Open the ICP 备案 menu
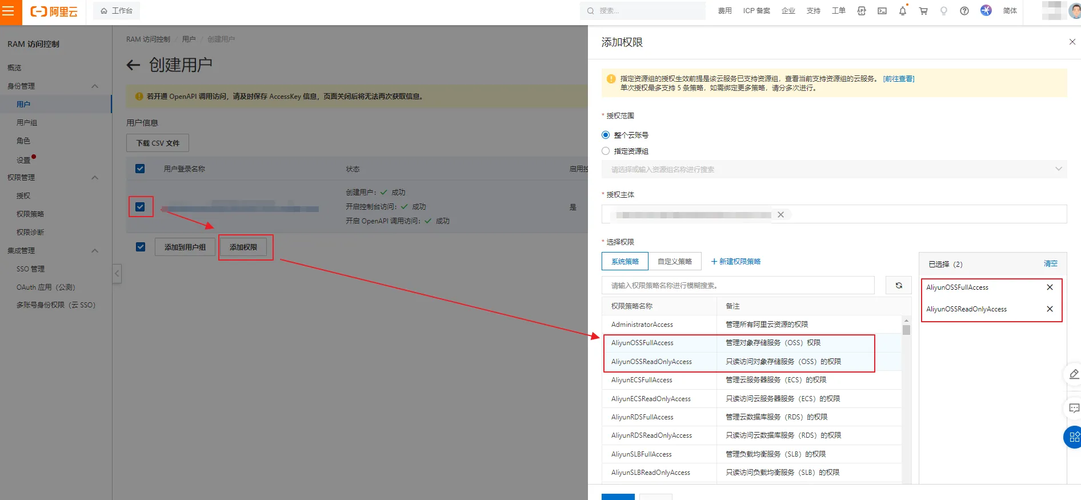The image size is (1081, 500). (x=757, y=11)
